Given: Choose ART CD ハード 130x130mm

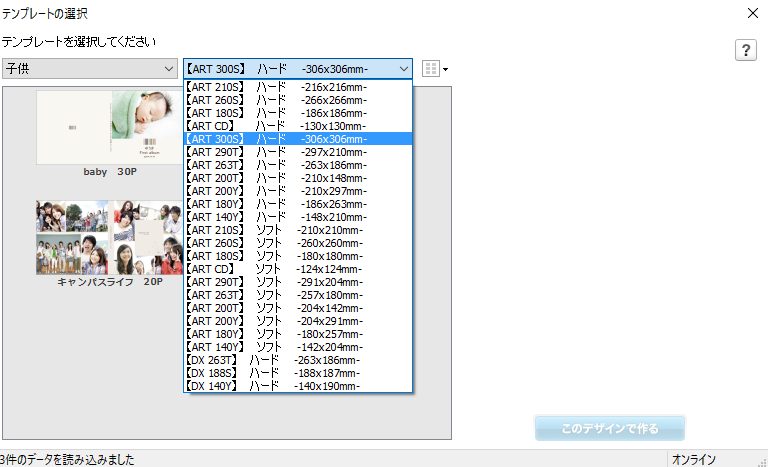Looking at the screenshot, I should (x=298, y=126).
